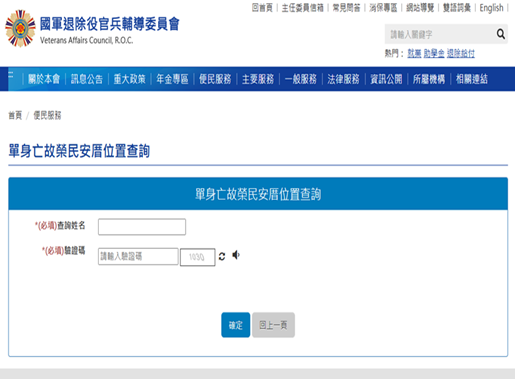Click the hot keyword 退除給付

(461, 53)
